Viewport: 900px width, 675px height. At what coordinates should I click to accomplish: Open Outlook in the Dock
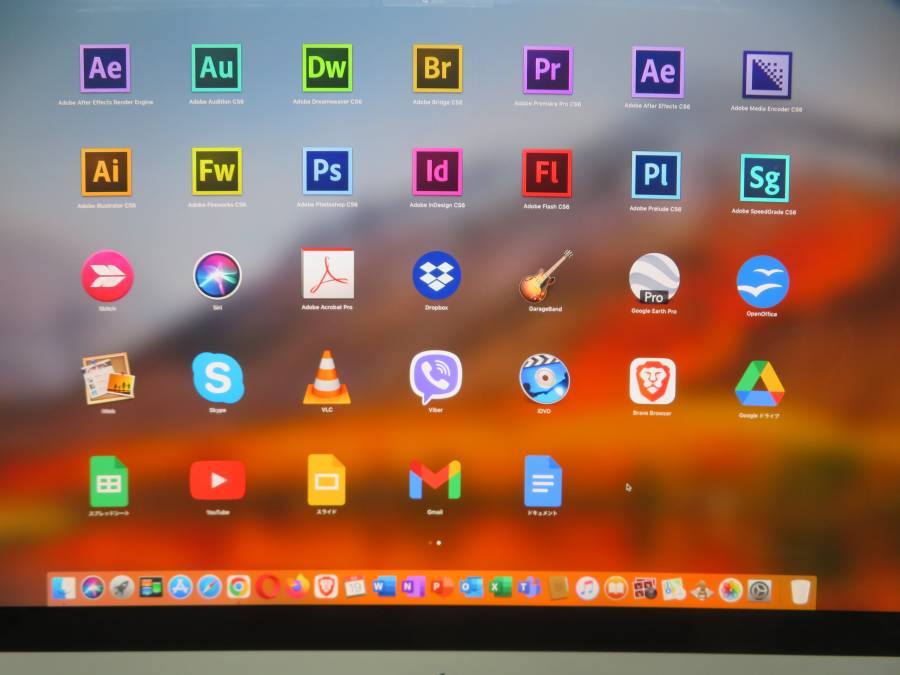pyautogui.click(x=471, y=587)
